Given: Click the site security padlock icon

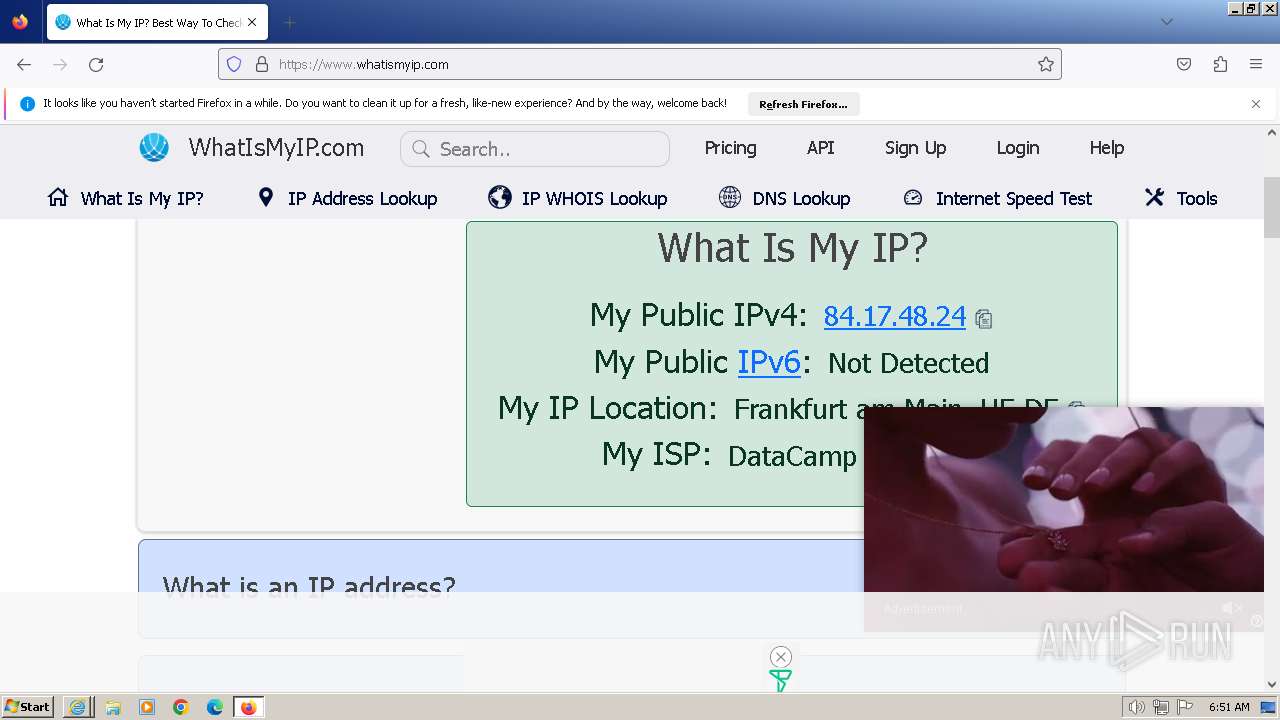Looking at the screenshot, I should 262,64.
